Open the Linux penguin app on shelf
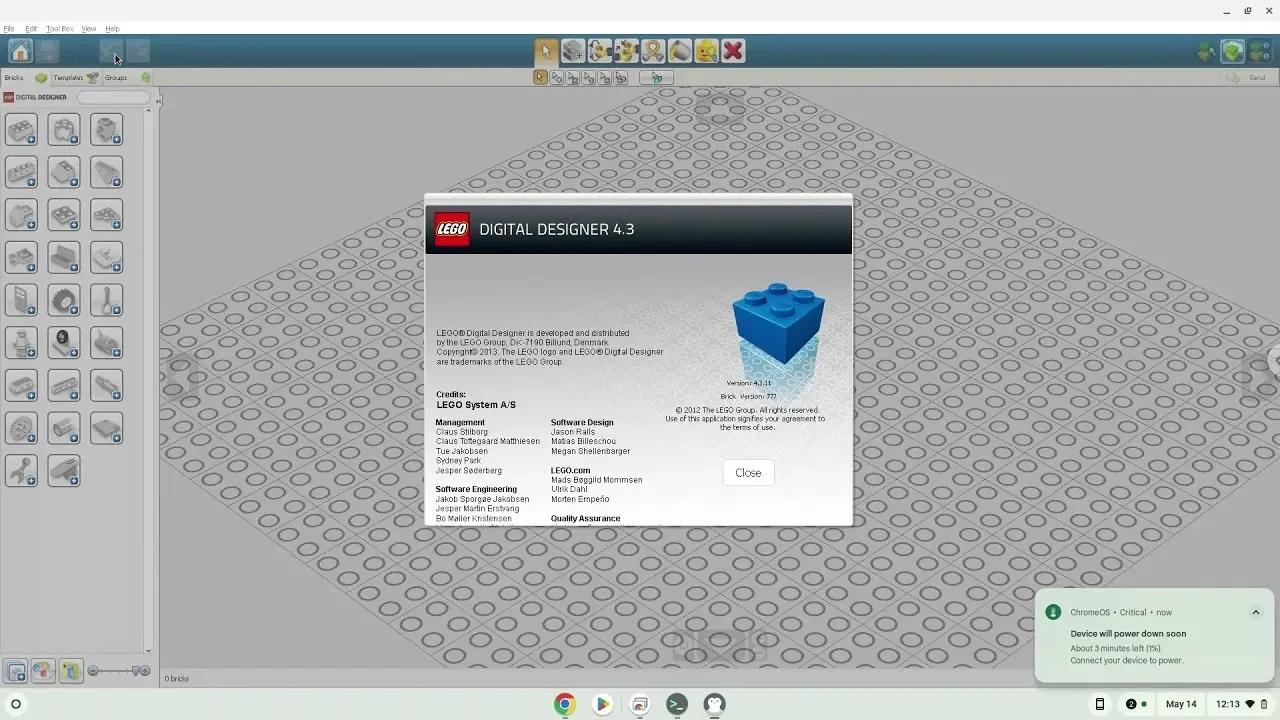The width and height of the screenshot is (1280, 720). click(x=714, y=704)
